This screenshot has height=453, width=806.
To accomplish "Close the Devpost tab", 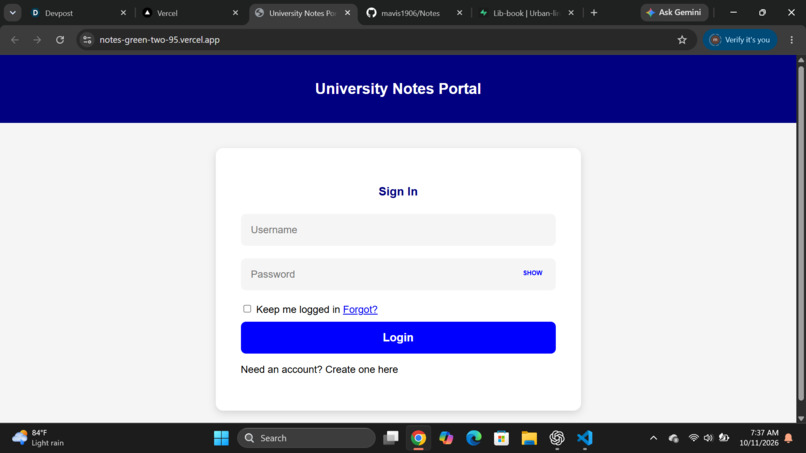I will coord(123,13).
